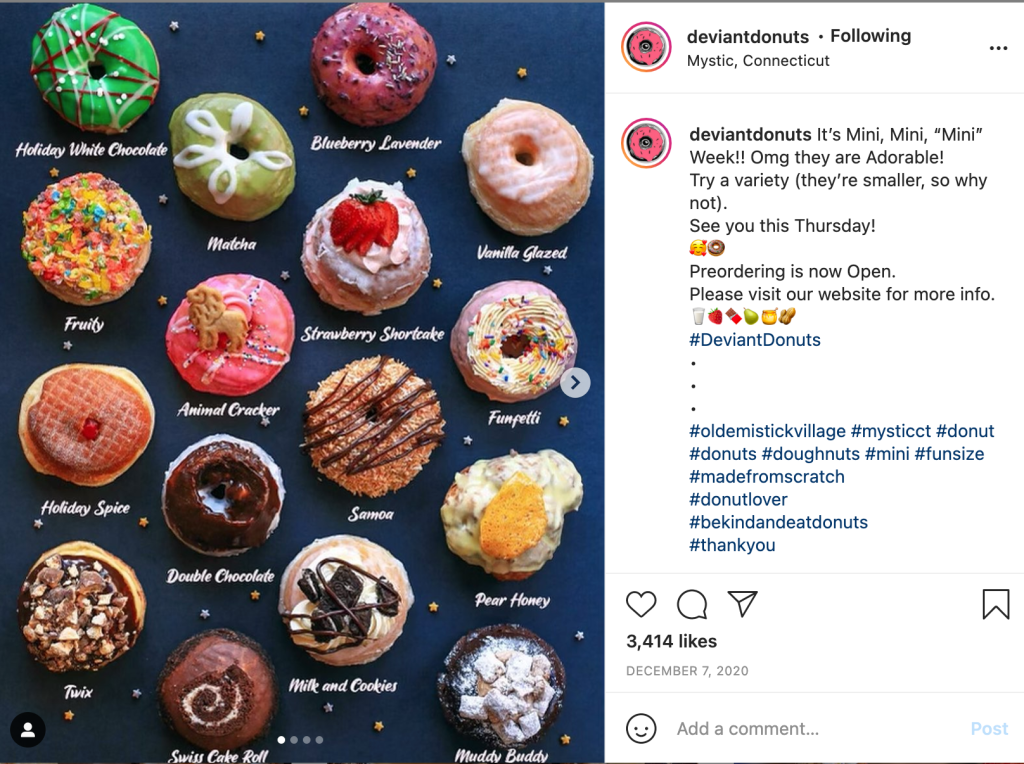The width and height of the screenshot is (1024, 764).
Task: Open the #DeviantDonuts hashtag
Action: (x=755, y=340)
